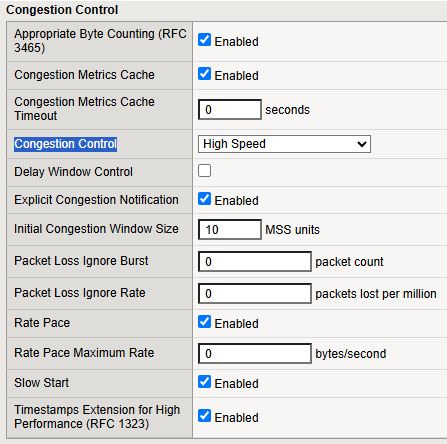Image resolution: width=447 pixels, height=444 pixels.
Task: Click the Rate Pace Maximum Rate field
Action: coord(255,353)
